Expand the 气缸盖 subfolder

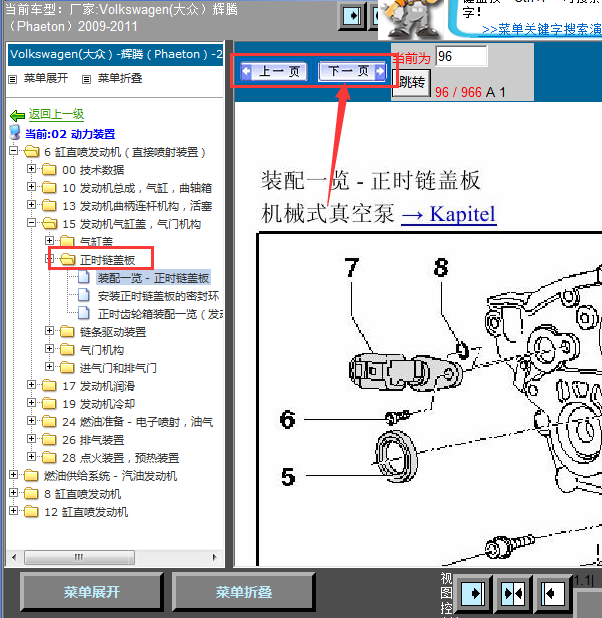[x=49, y=240]
